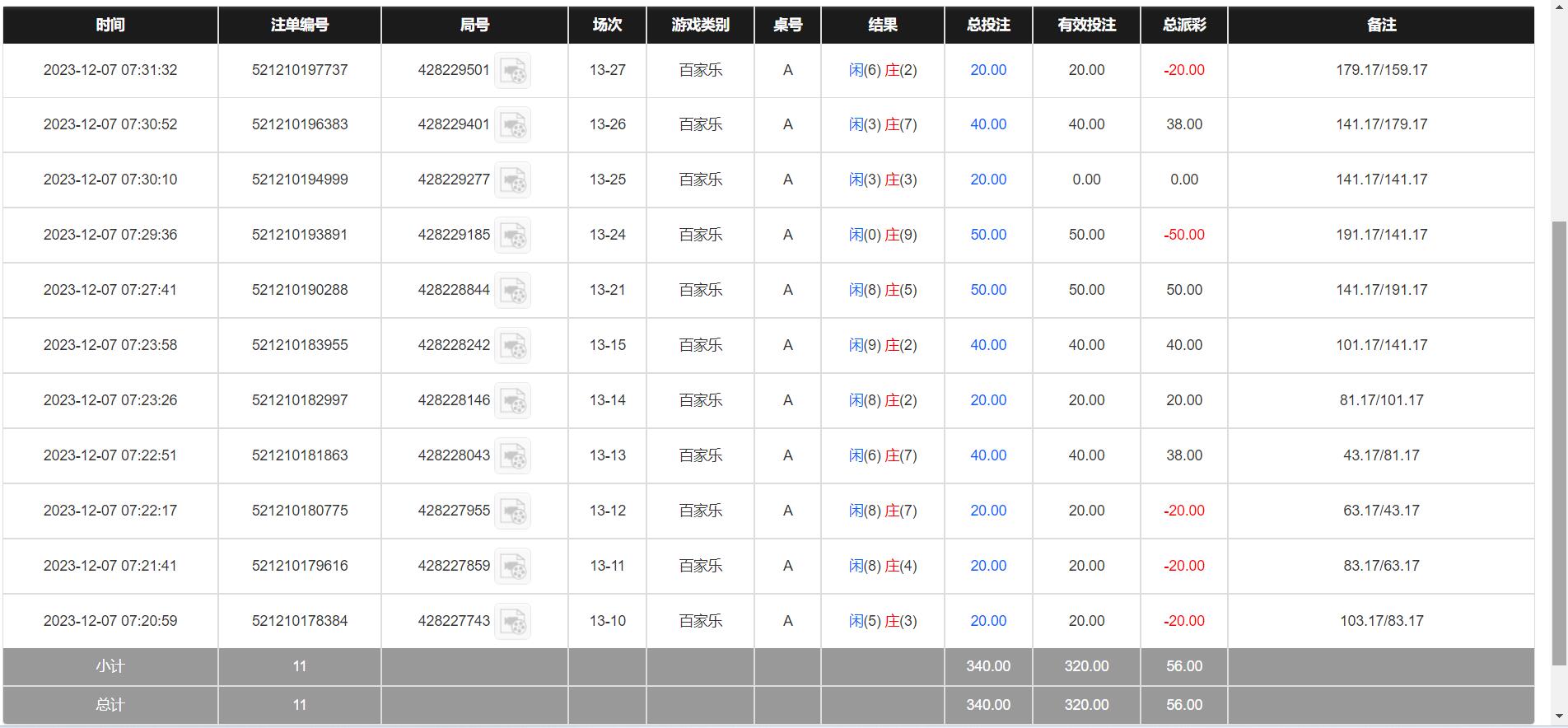Screen dimensions: 1568x728
Task: Click the vertical scrollbar thumb
Action: (x=1559, y=443)
